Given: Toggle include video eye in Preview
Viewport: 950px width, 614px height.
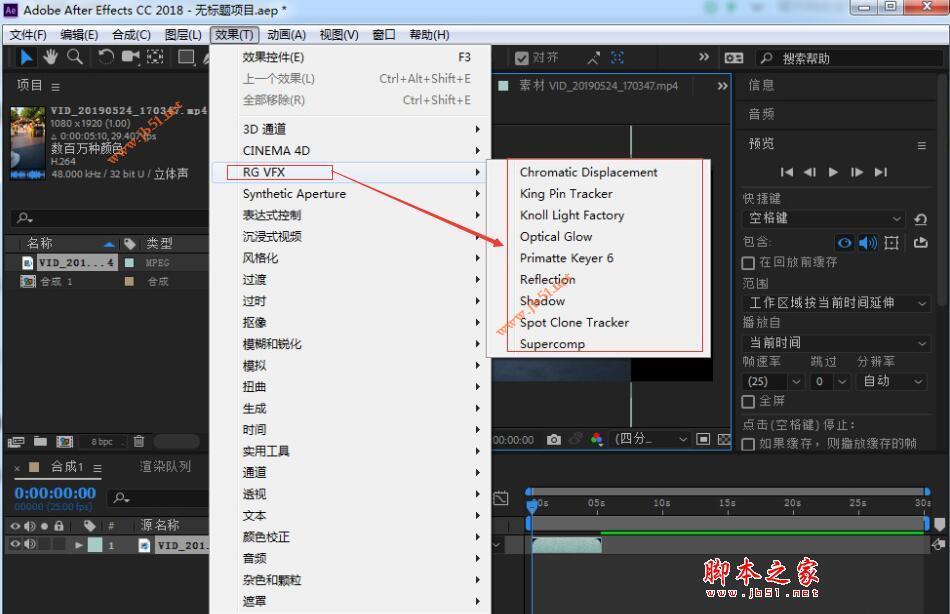Looking at the screenshot, I should pos(845,243).
